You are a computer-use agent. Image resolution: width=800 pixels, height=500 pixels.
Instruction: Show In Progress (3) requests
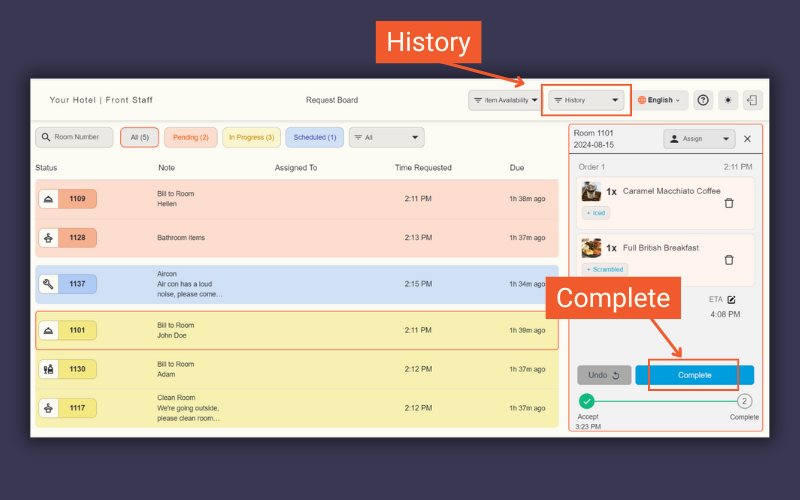point(251,137)
